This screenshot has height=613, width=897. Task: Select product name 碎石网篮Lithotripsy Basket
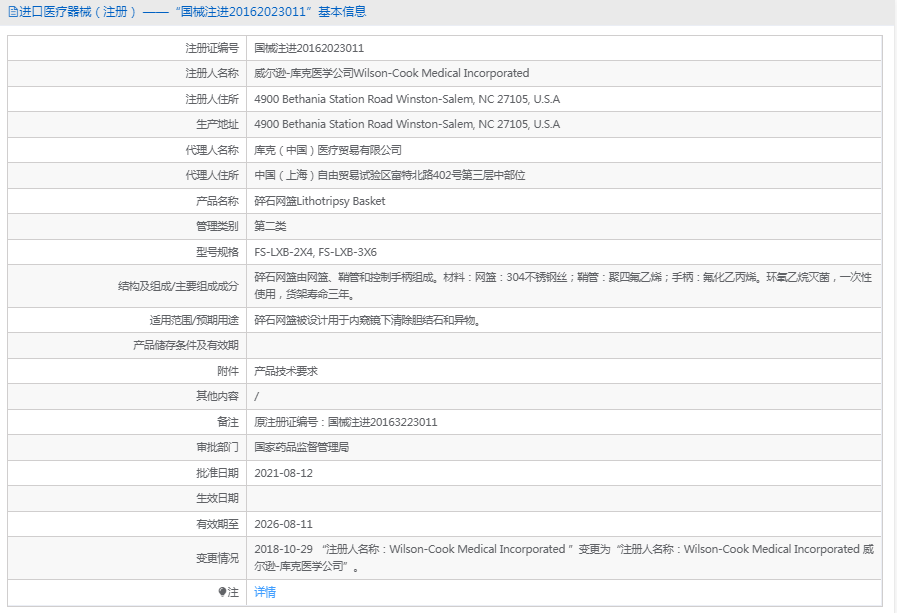(320, 201)
